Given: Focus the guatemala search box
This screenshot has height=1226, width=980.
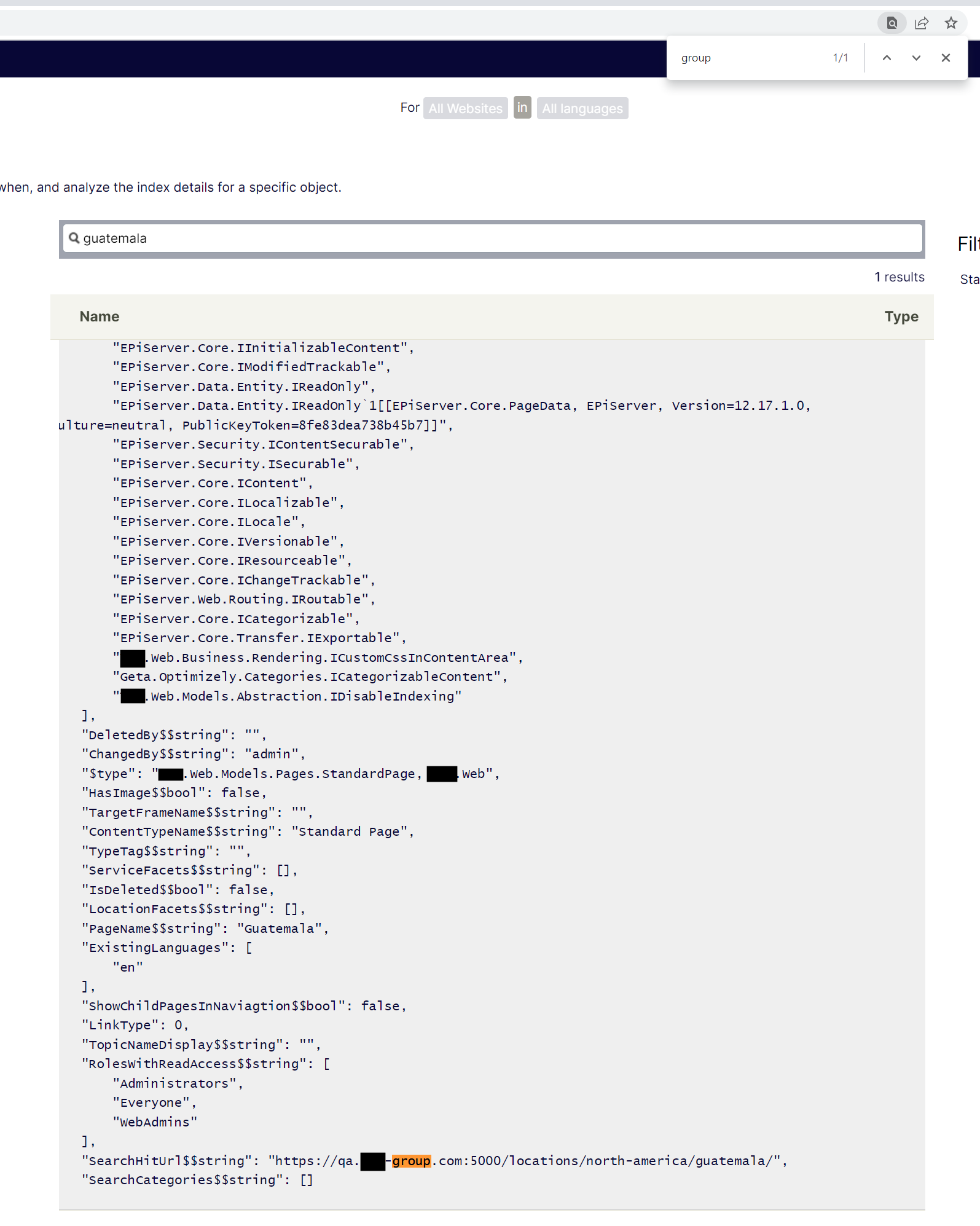Looking at the screenshot, I should tap(492, 238).
